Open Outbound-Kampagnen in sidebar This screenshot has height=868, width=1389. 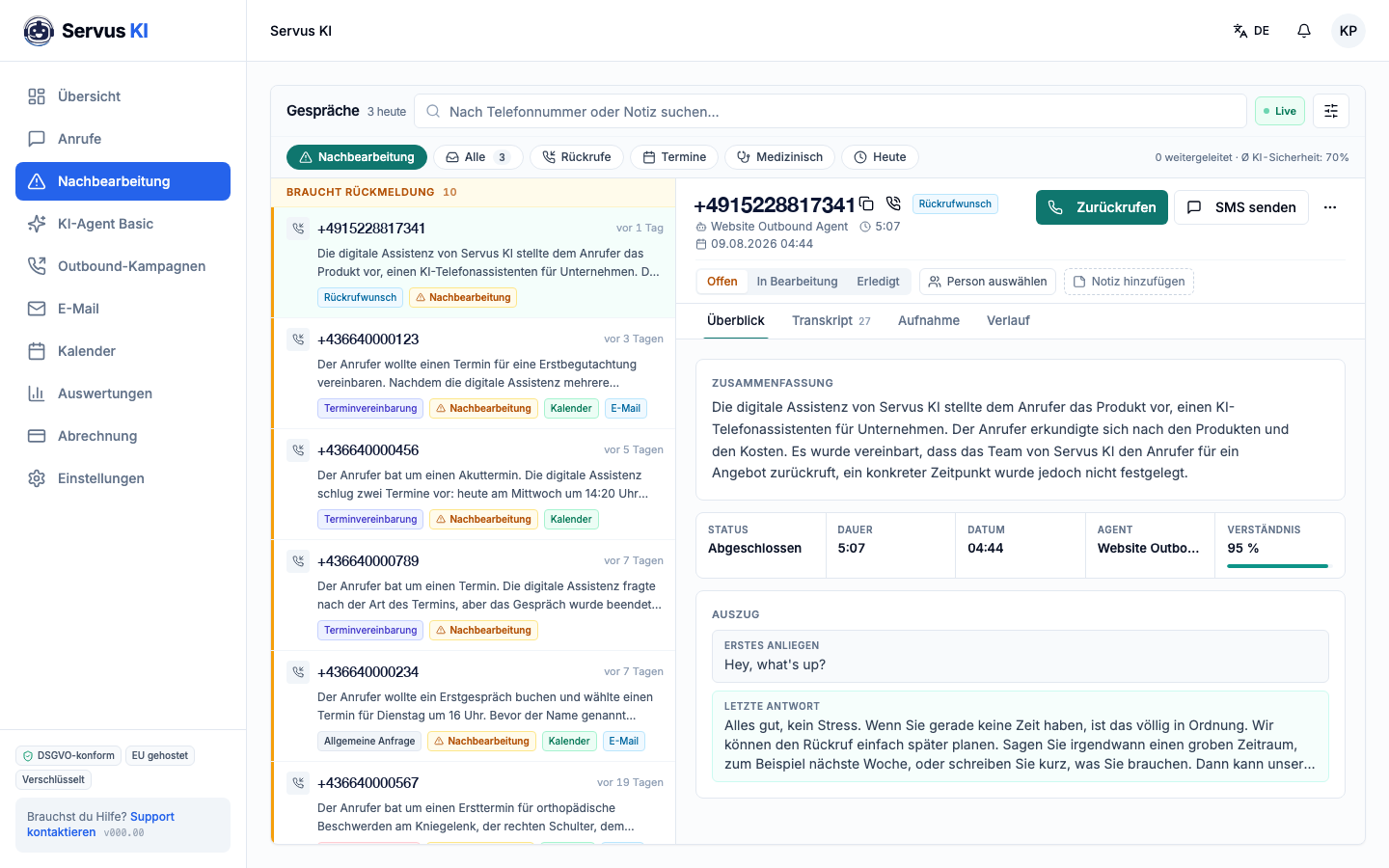[x=123, y=266]
